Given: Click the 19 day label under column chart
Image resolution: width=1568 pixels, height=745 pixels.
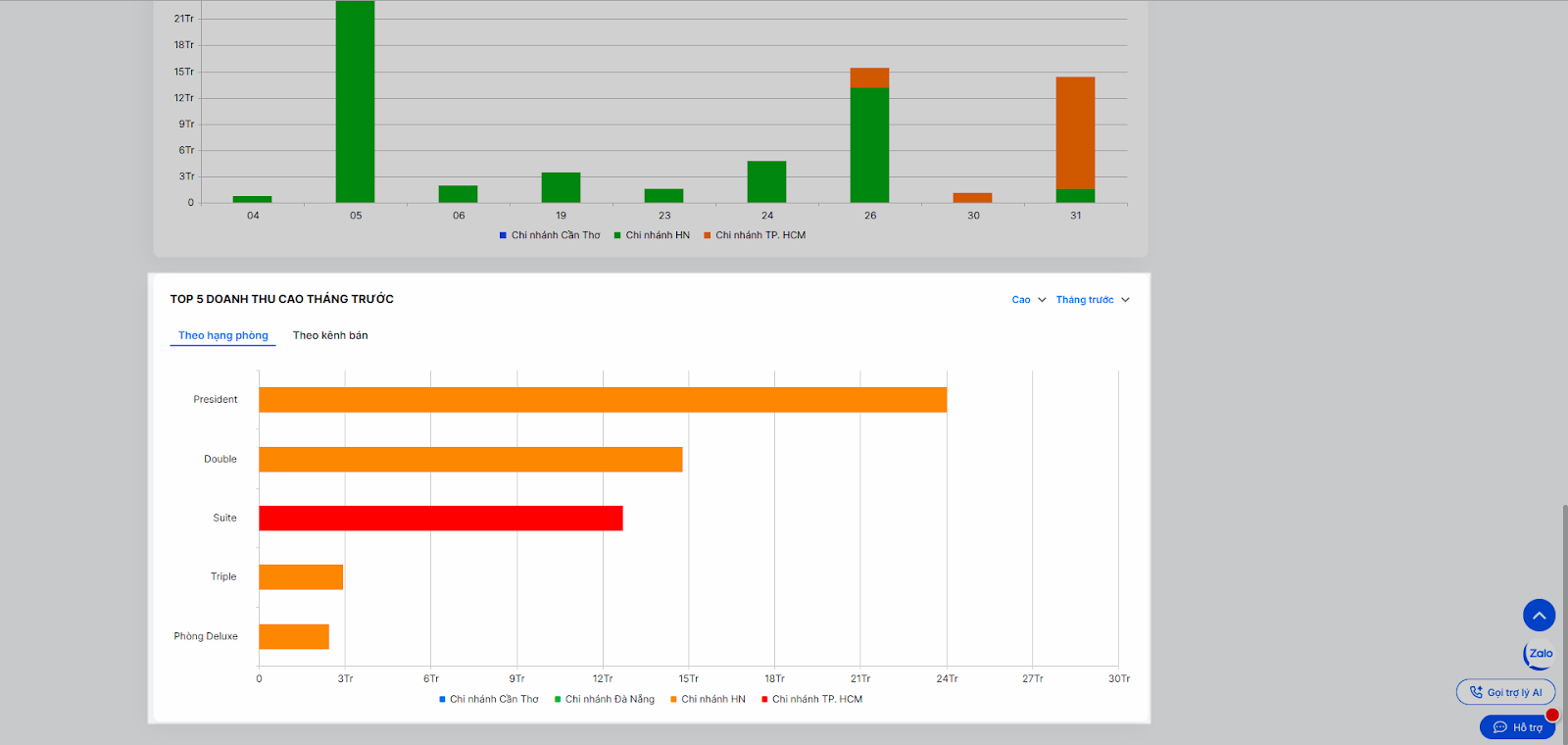Looking at the screenshot, I should 561,216.
